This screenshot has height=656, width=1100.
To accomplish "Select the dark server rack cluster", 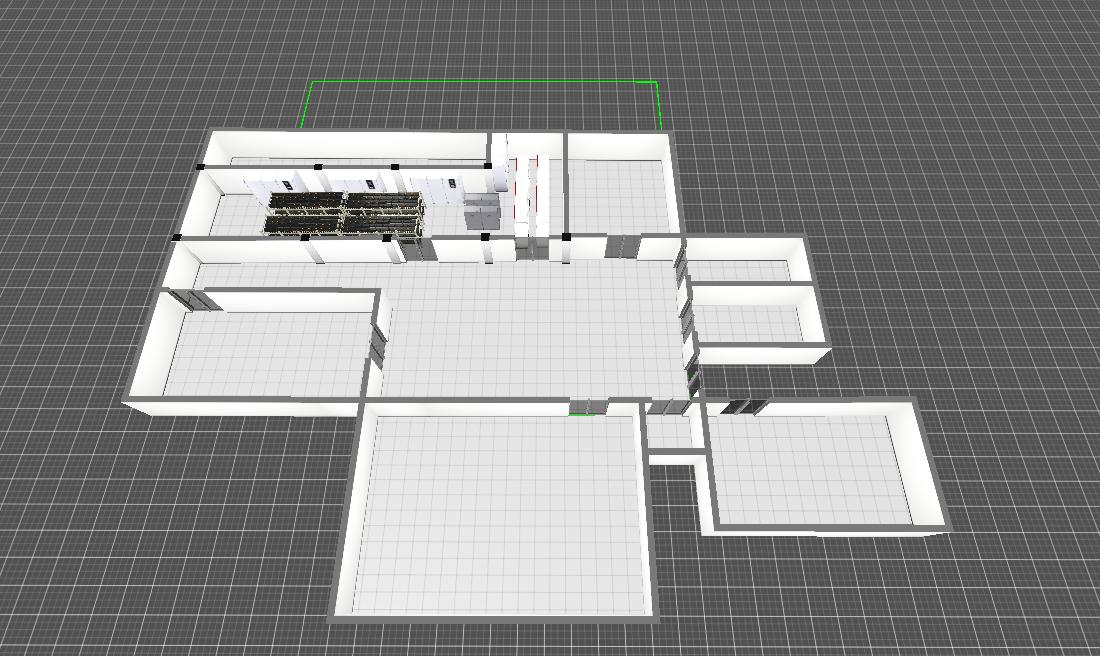I will coord(343,213).
